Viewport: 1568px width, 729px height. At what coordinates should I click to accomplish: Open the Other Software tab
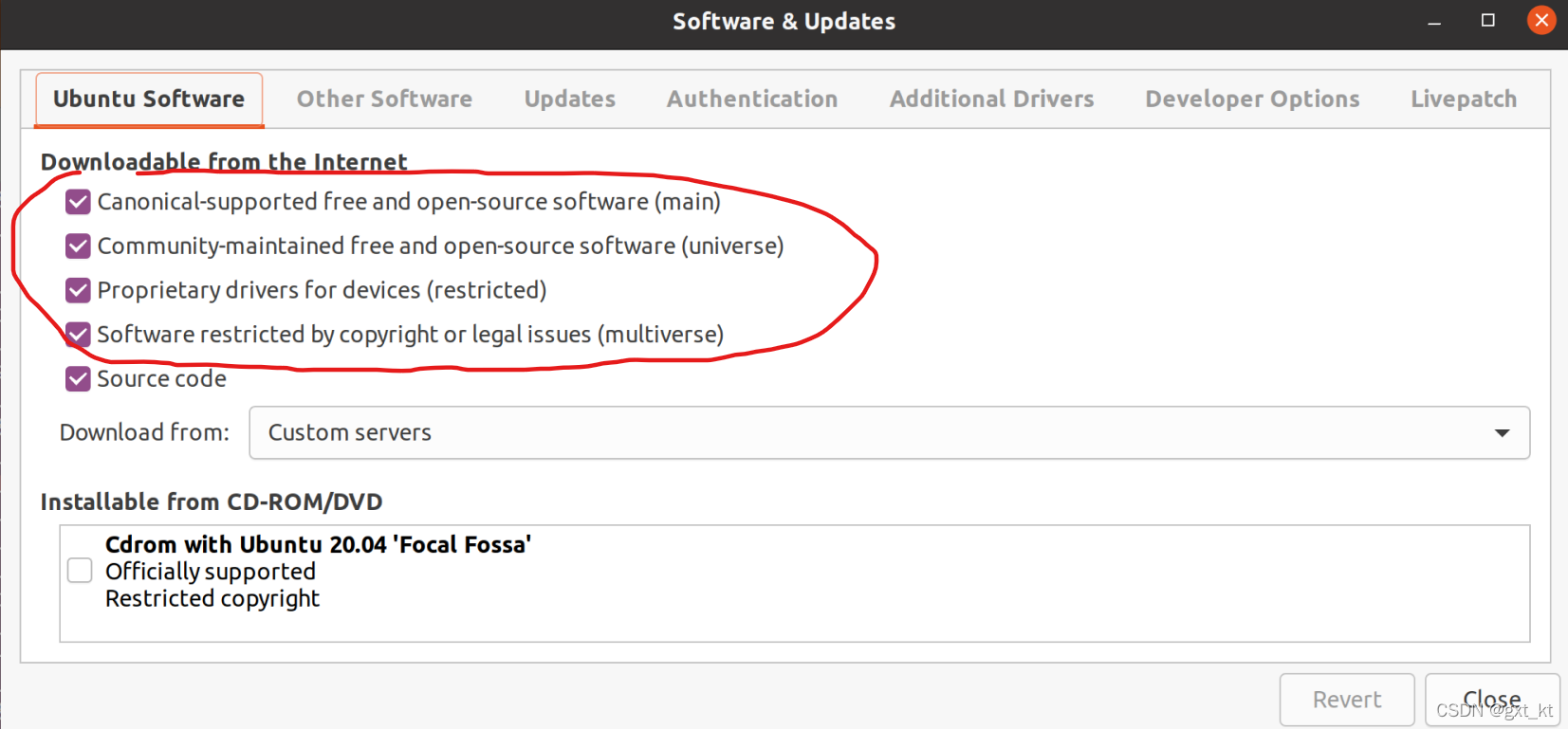click(x=384, y=100)
